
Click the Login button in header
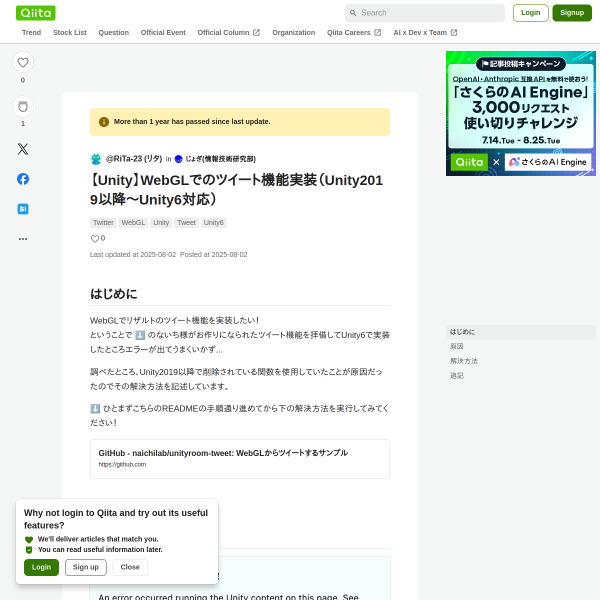tap(530, 13)
